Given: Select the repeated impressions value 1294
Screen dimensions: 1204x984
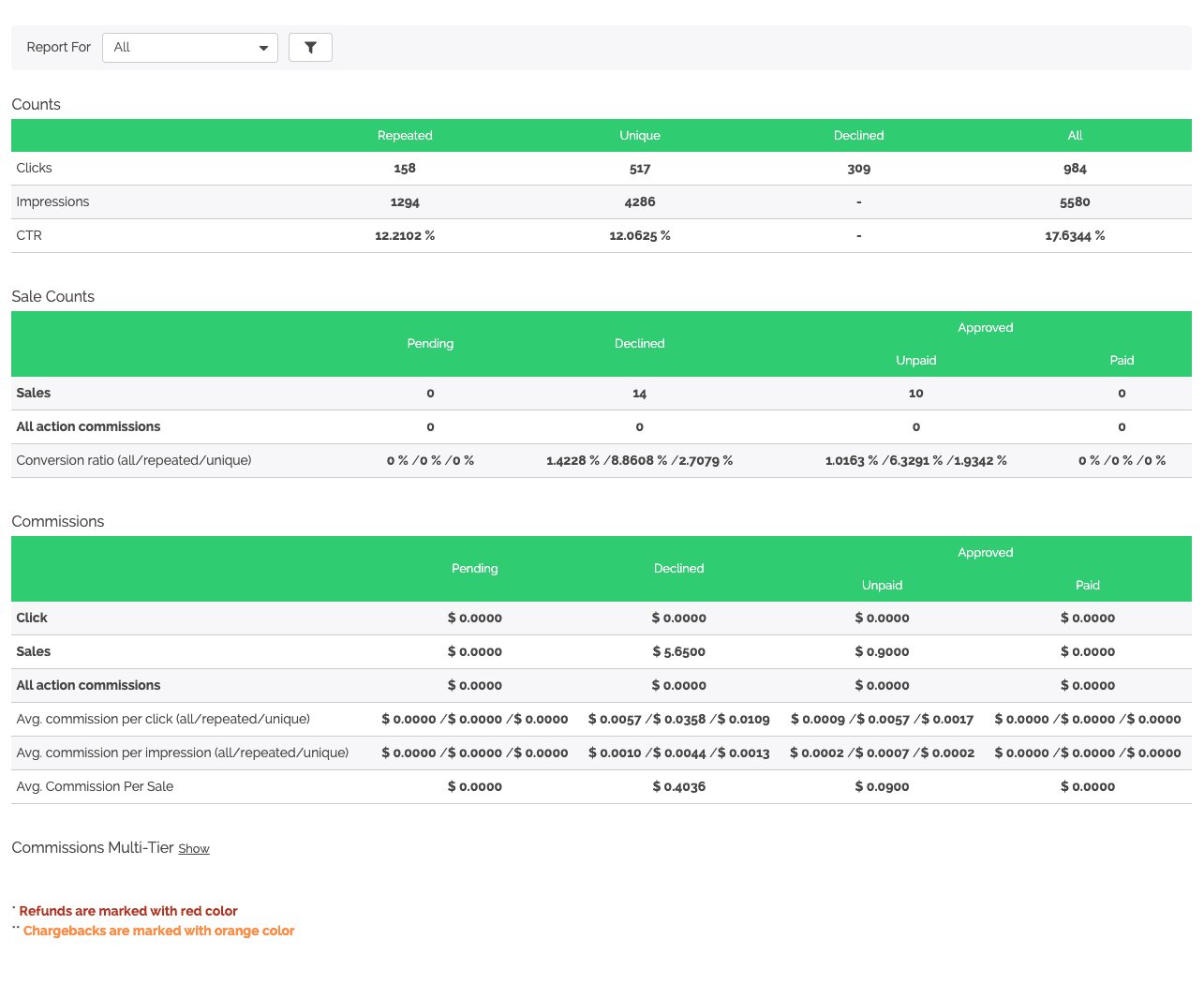Looking at the screenshot, I should click(x=405, y=202).
